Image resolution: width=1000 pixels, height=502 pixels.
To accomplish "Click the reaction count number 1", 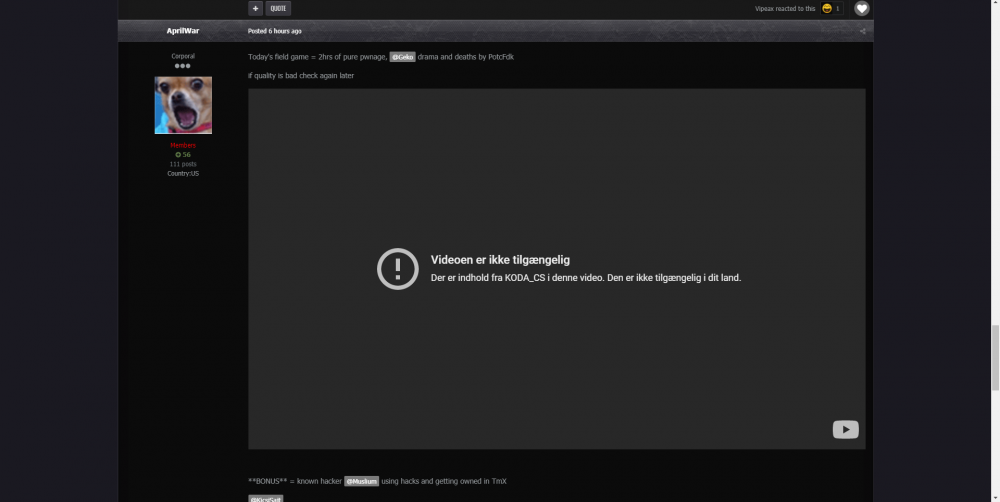I will [838, 9].
